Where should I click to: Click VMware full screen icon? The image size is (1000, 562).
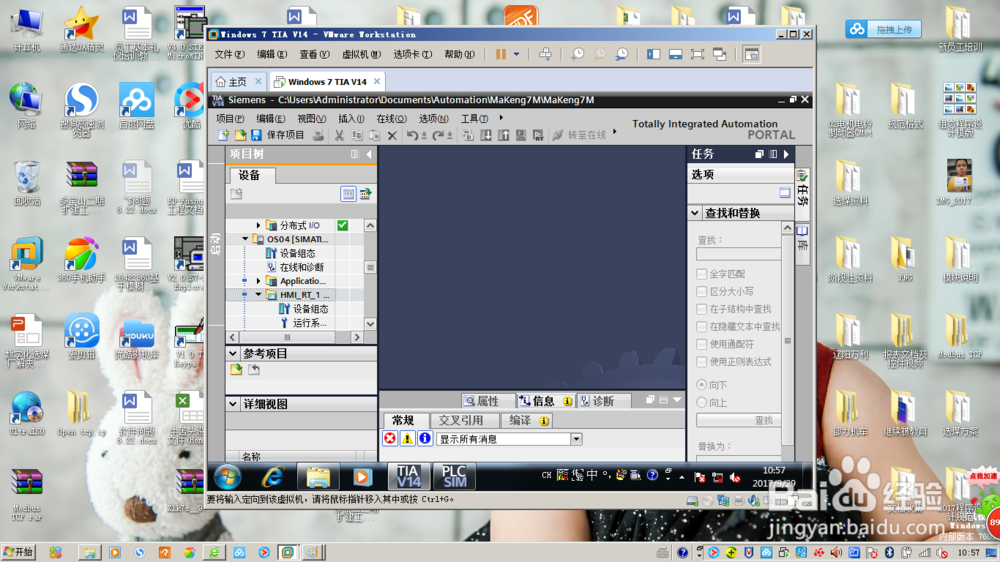(x=697, y=54)
